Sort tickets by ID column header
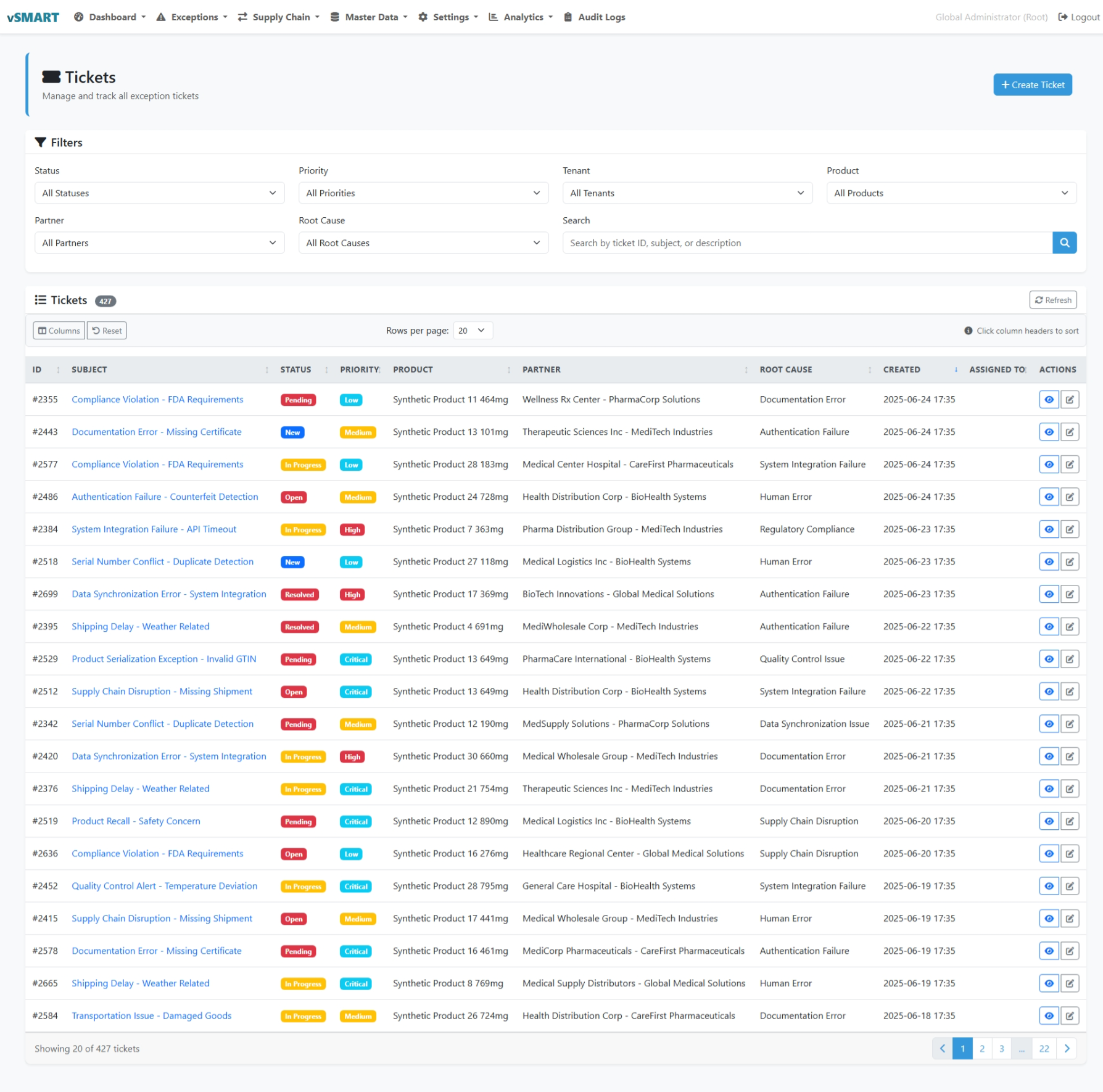The image size is (1103, 1092). tap(37, 370)
